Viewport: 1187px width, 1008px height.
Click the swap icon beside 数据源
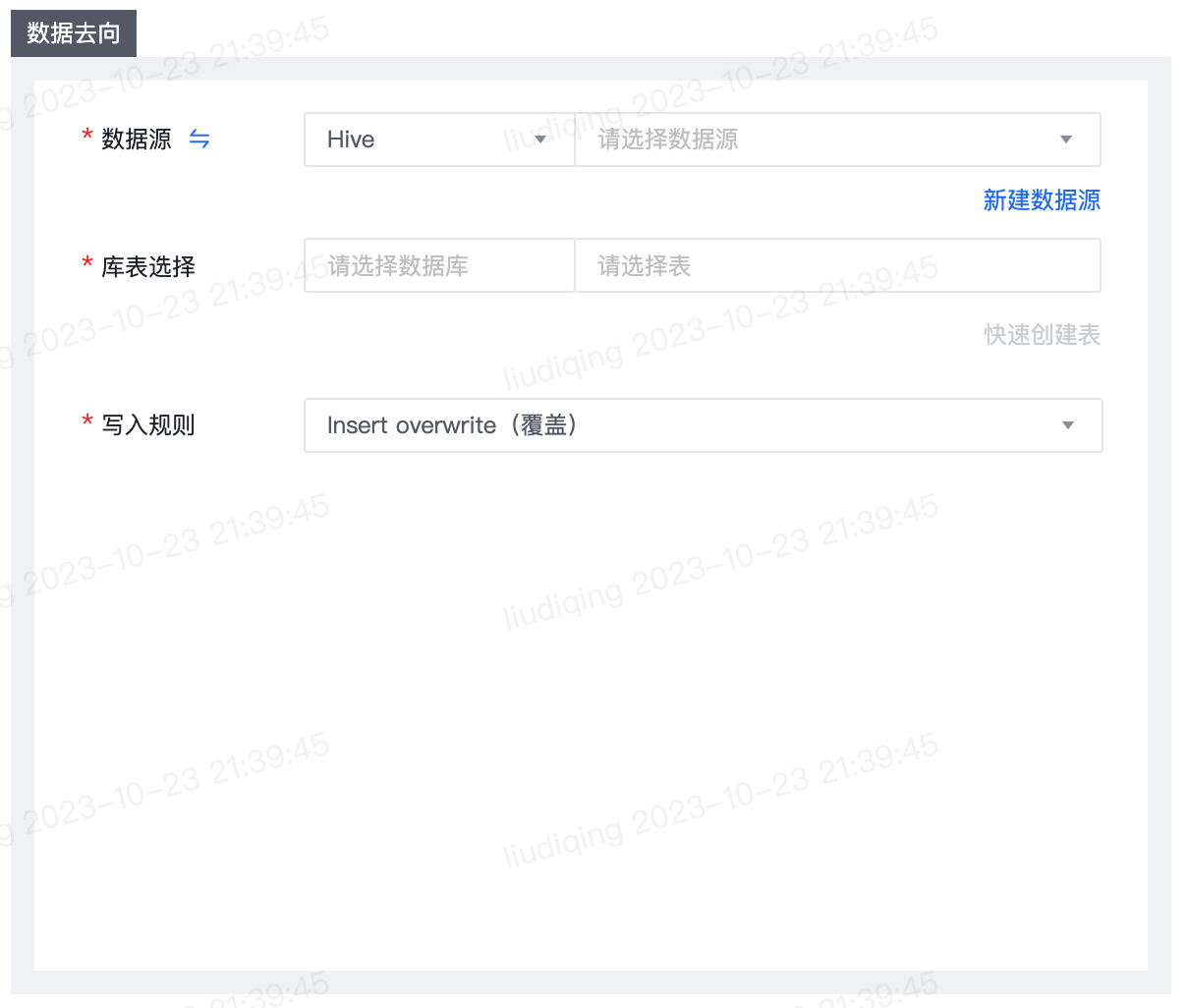(199, 140)
